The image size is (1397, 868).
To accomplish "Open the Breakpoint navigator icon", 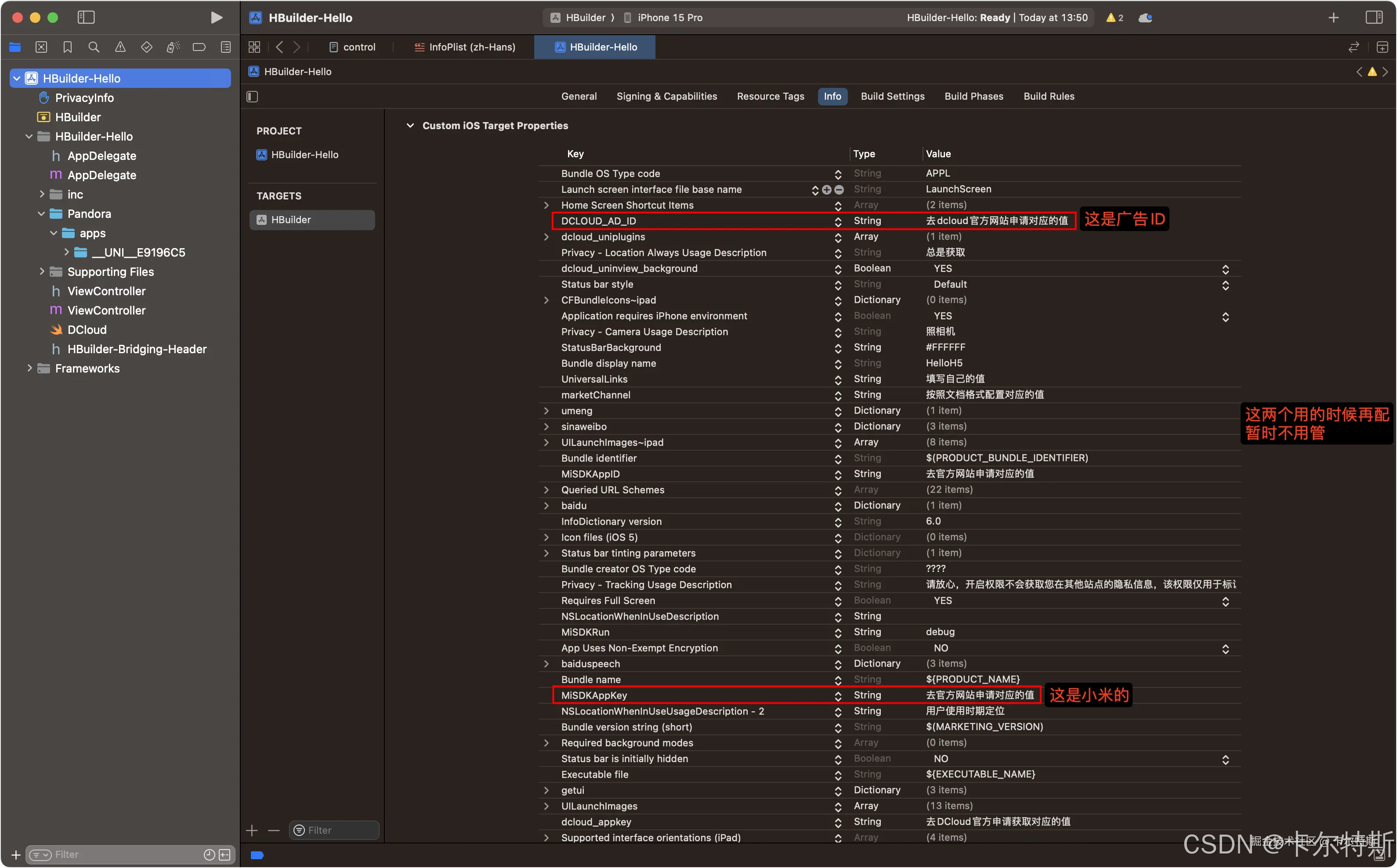I will coord(199,47).
